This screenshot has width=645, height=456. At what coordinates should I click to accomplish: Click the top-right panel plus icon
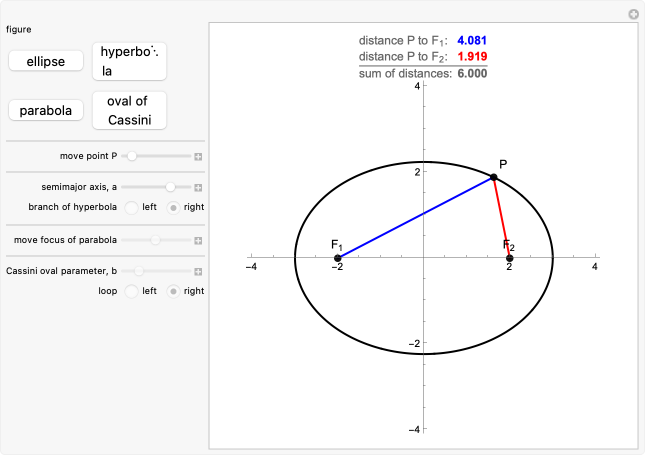point(633,14)
